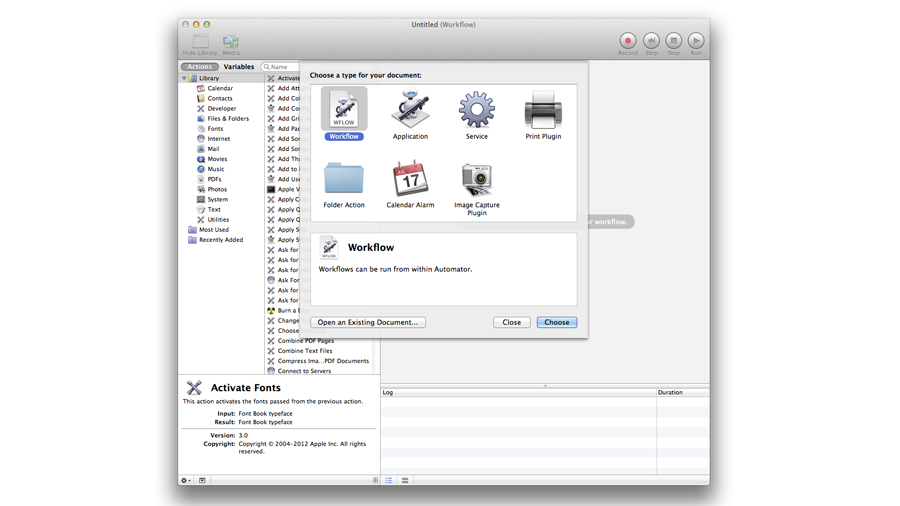Collapse the Library disclosure triangle
The height and width of the screenshot is (506, 900).
click(x=184, y=78)
